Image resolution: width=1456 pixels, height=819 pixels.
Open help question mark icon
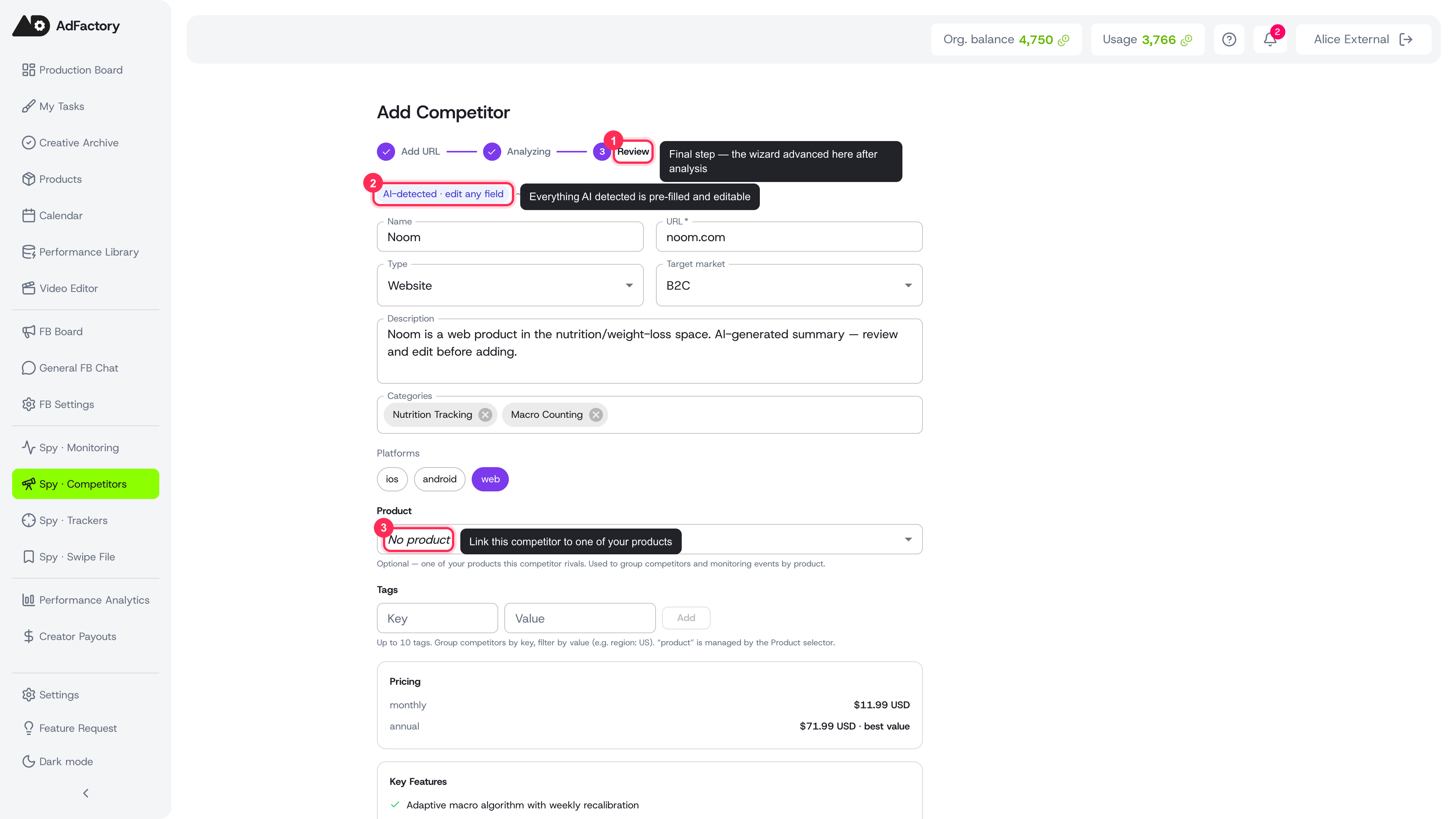[x=1229, y=39]
